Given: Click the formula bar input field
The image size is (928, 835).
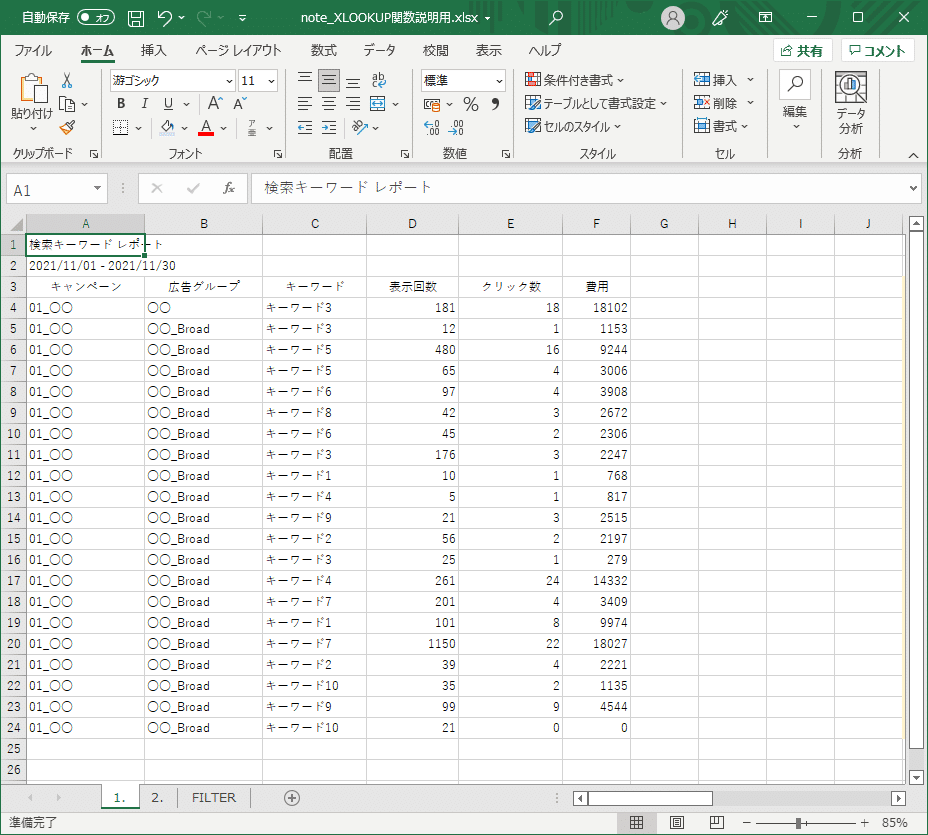Looking at the screenshot, I should [580, 188].
